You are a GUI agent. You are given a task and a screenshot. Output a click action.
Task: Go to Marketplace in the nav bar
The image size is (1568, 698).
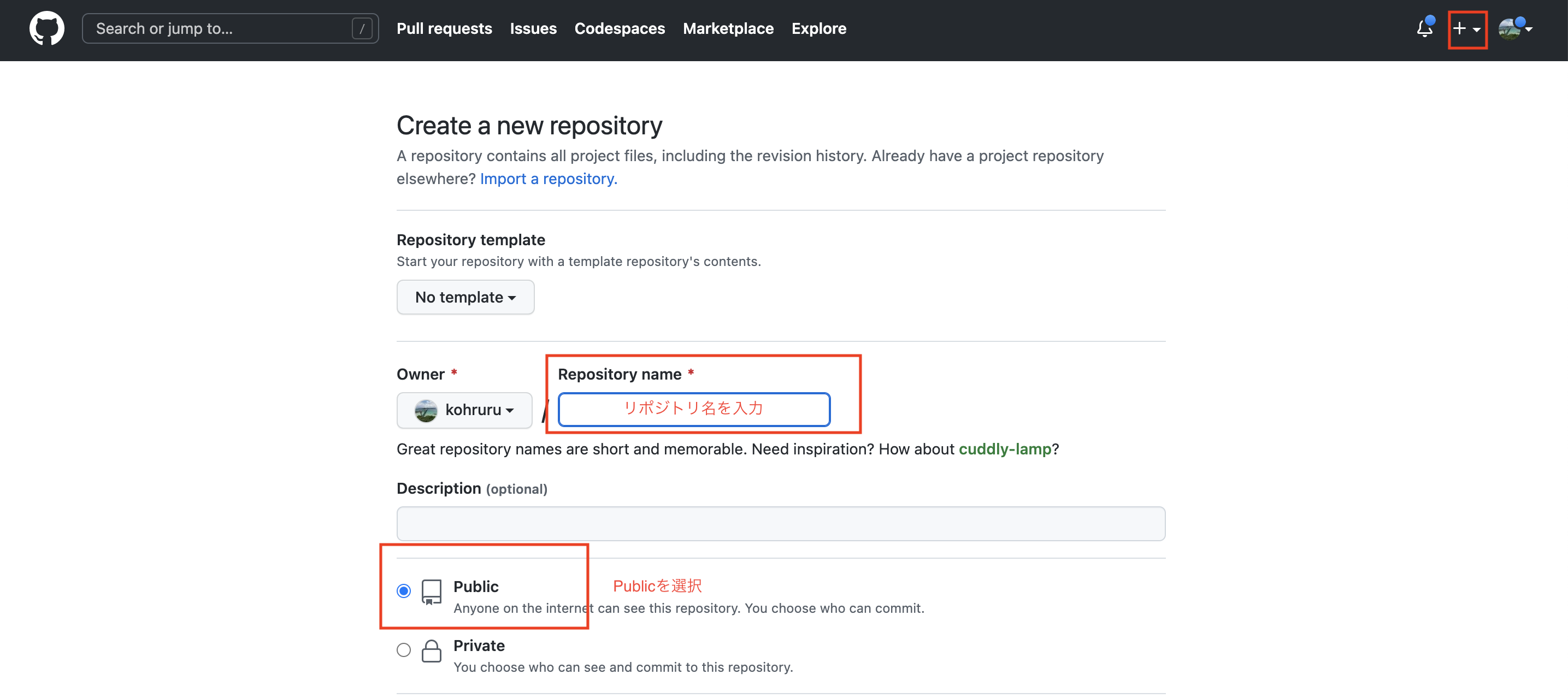(x=728, y=28)
